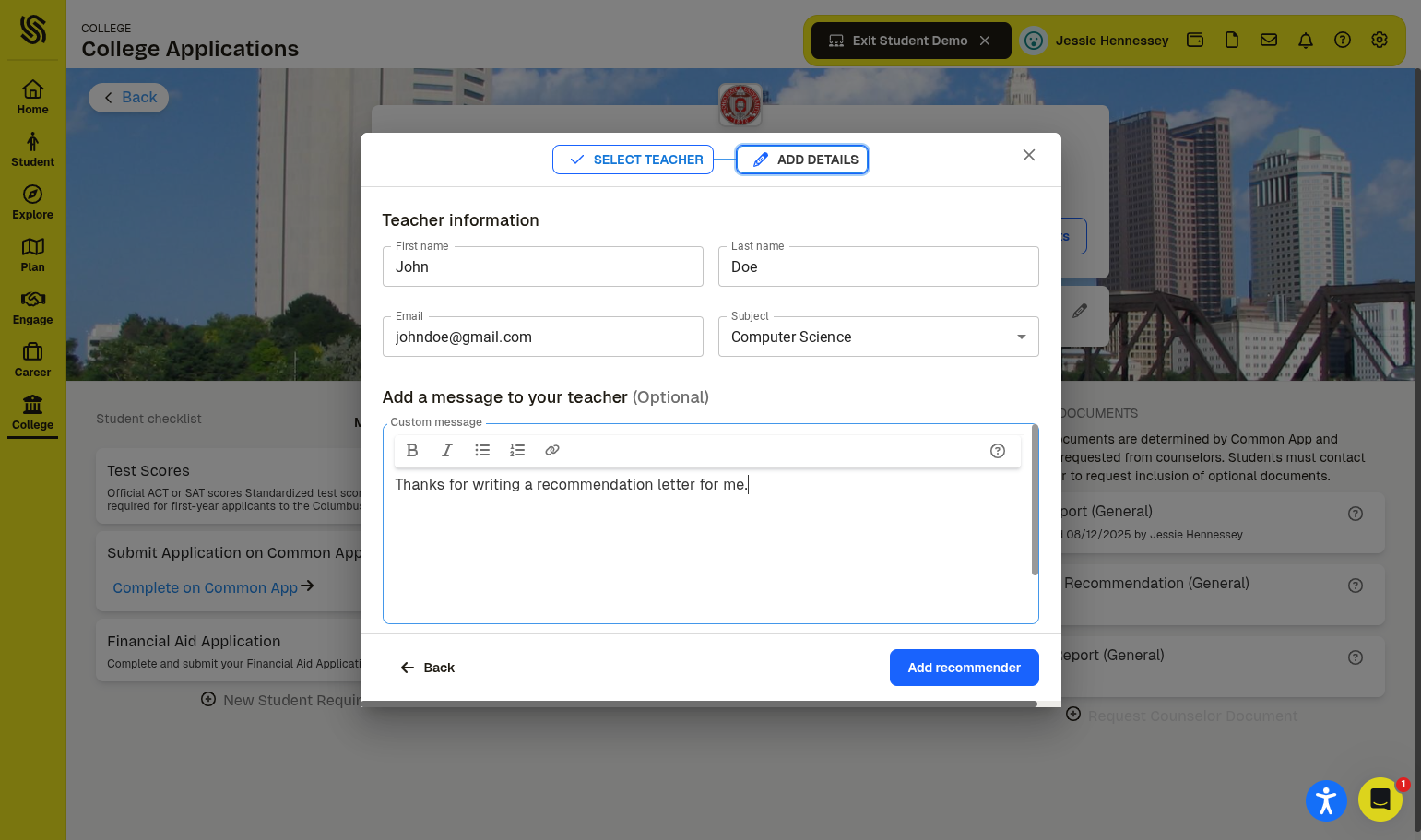This screenshot has height=840, width=1421.
Task: Open the wallet icon in header
Action: click(1195, 40)
